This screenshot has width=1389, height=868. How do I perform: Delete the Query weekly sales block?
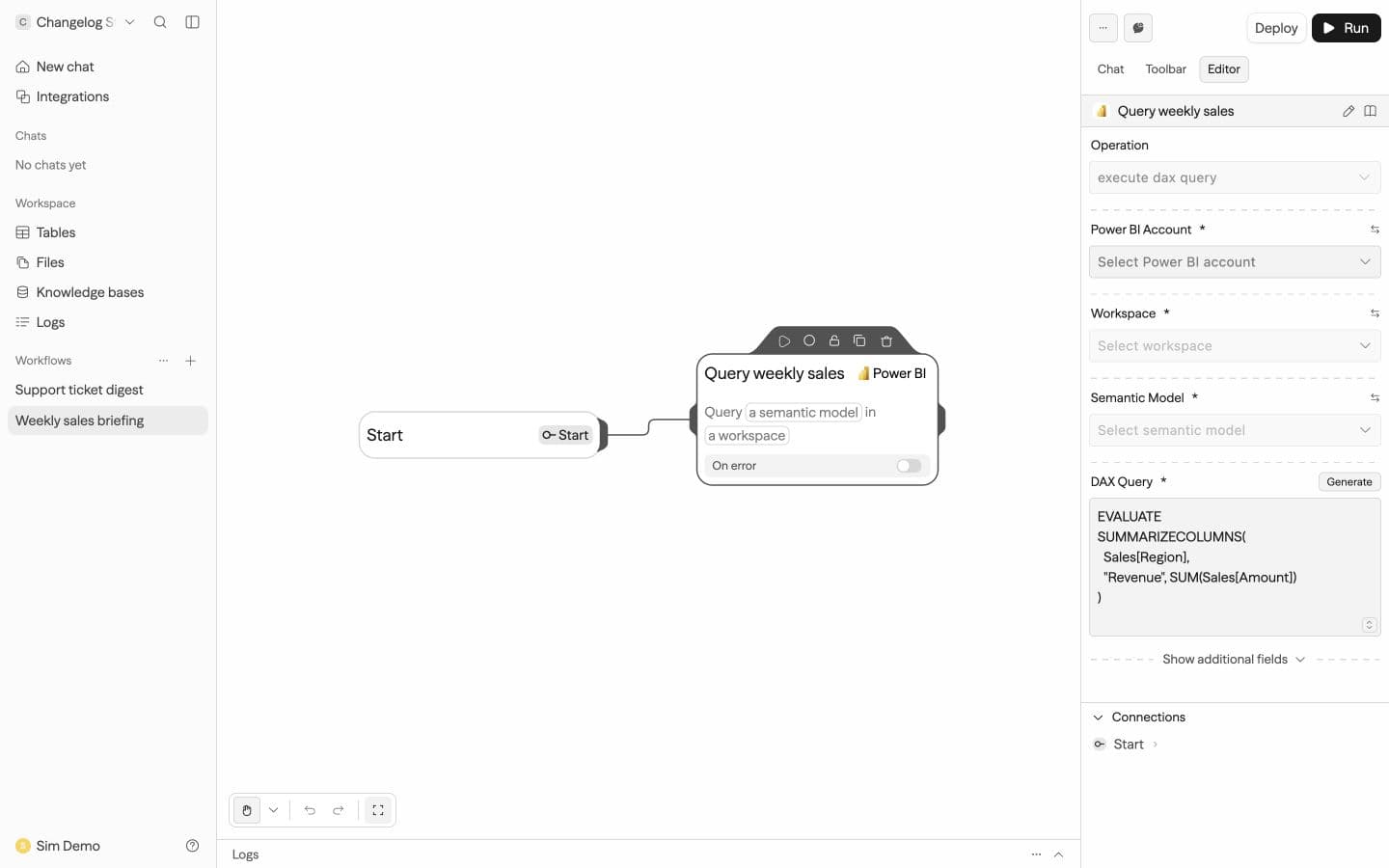tap(886, 341)
